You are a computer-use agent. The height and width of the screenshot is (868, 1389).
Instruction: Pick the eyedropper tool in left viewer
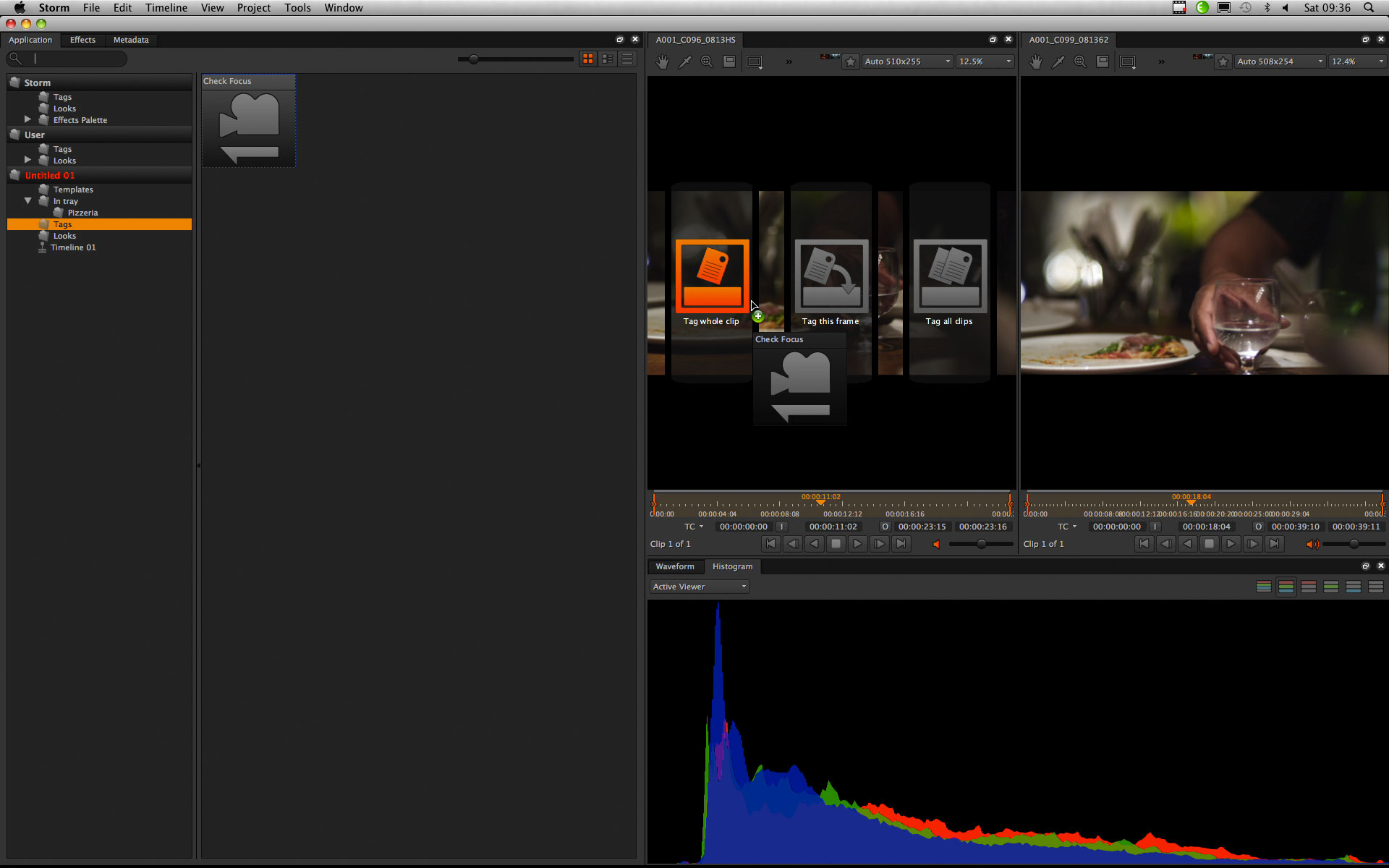click(x=684, y=61)
